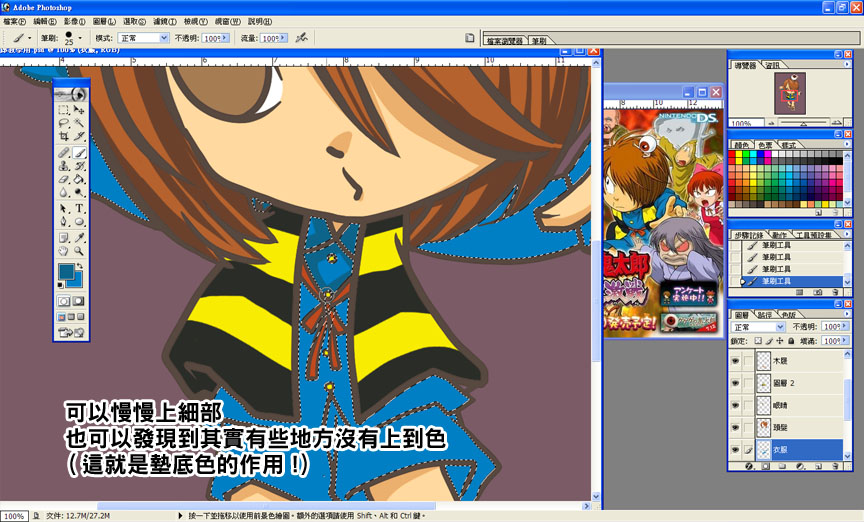
Task: Select the Move tool
Action: pyautogui.click(x=79, y=110)
